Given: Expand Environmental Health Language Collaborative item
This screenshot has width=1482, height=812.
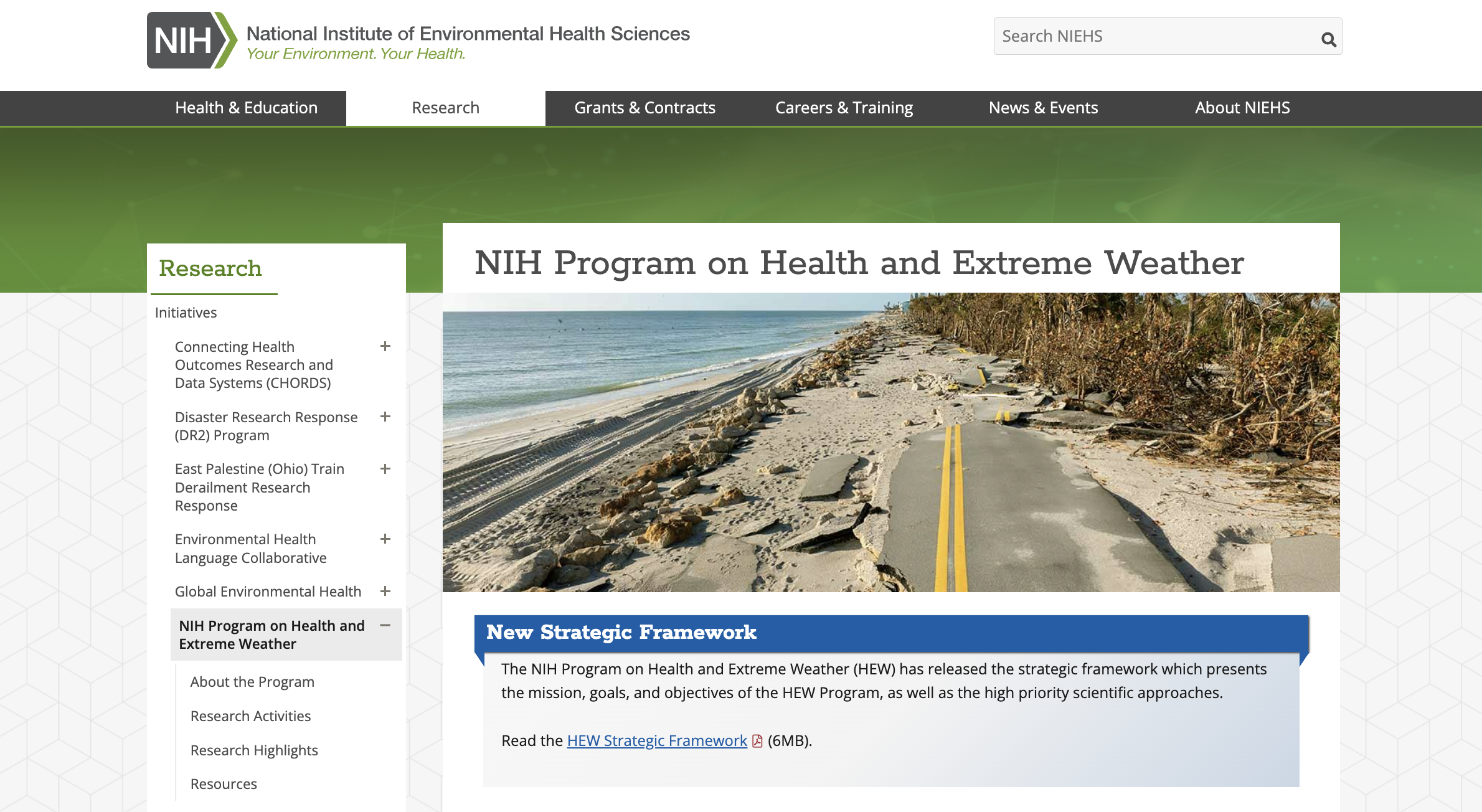Looking at the screenshot, I should click(x=385, y=539).
